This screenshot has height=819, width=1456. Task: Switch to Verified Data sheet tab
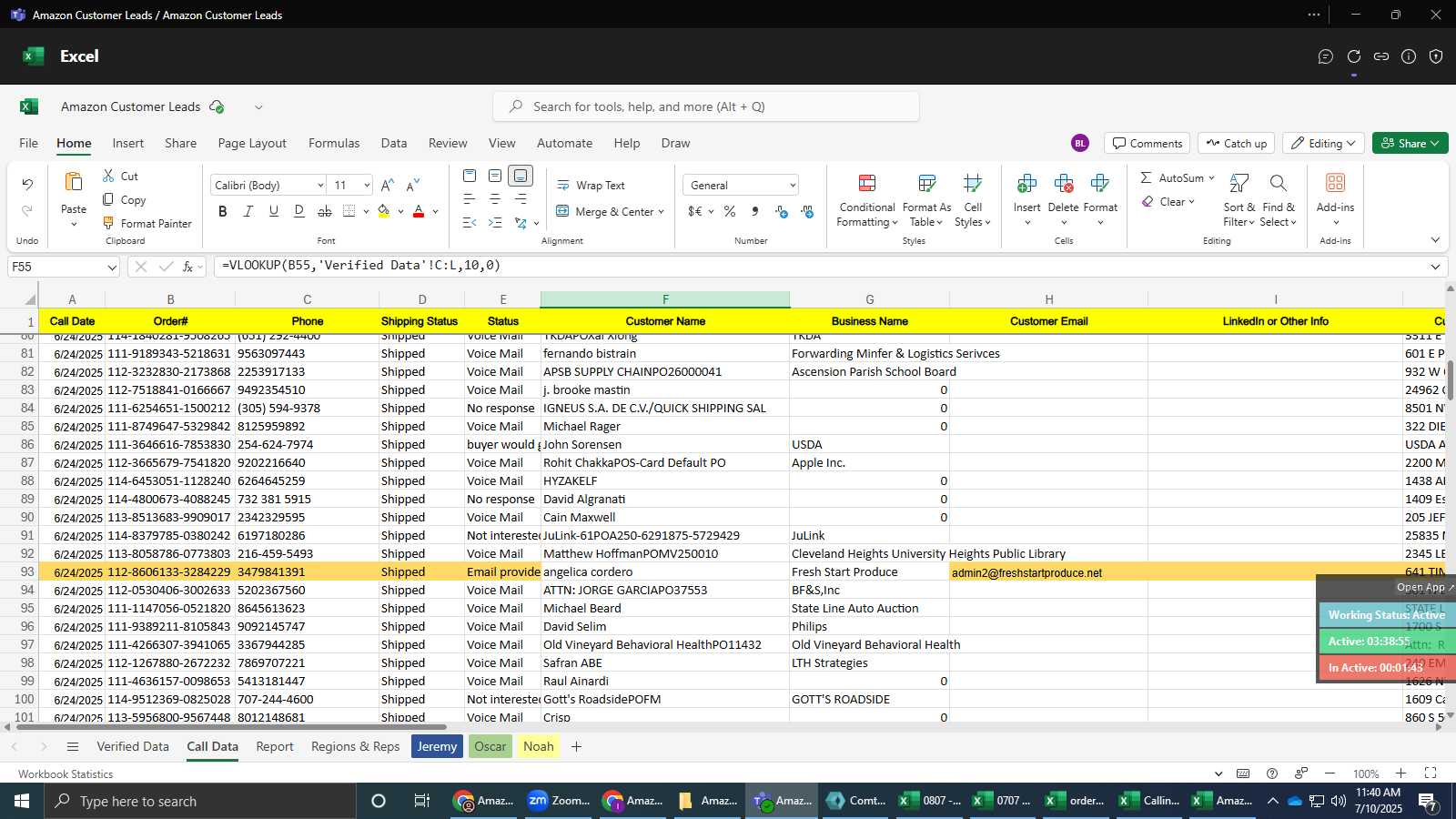pos(133,746)
